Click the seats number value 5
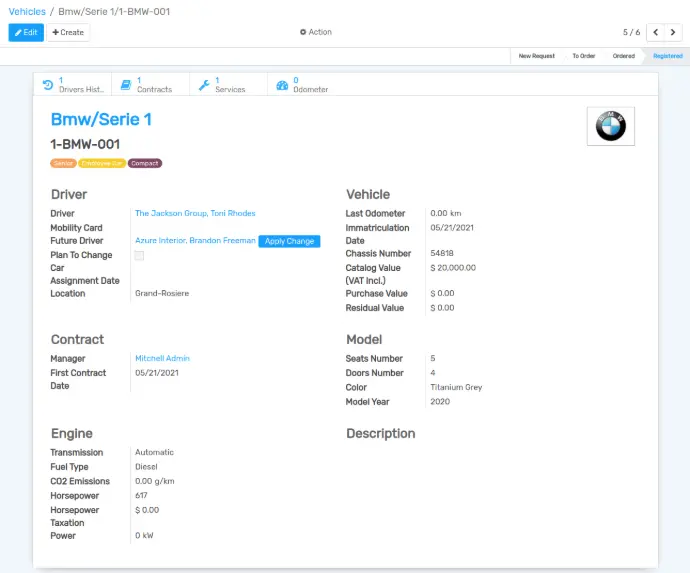 [x=433, y=358]
